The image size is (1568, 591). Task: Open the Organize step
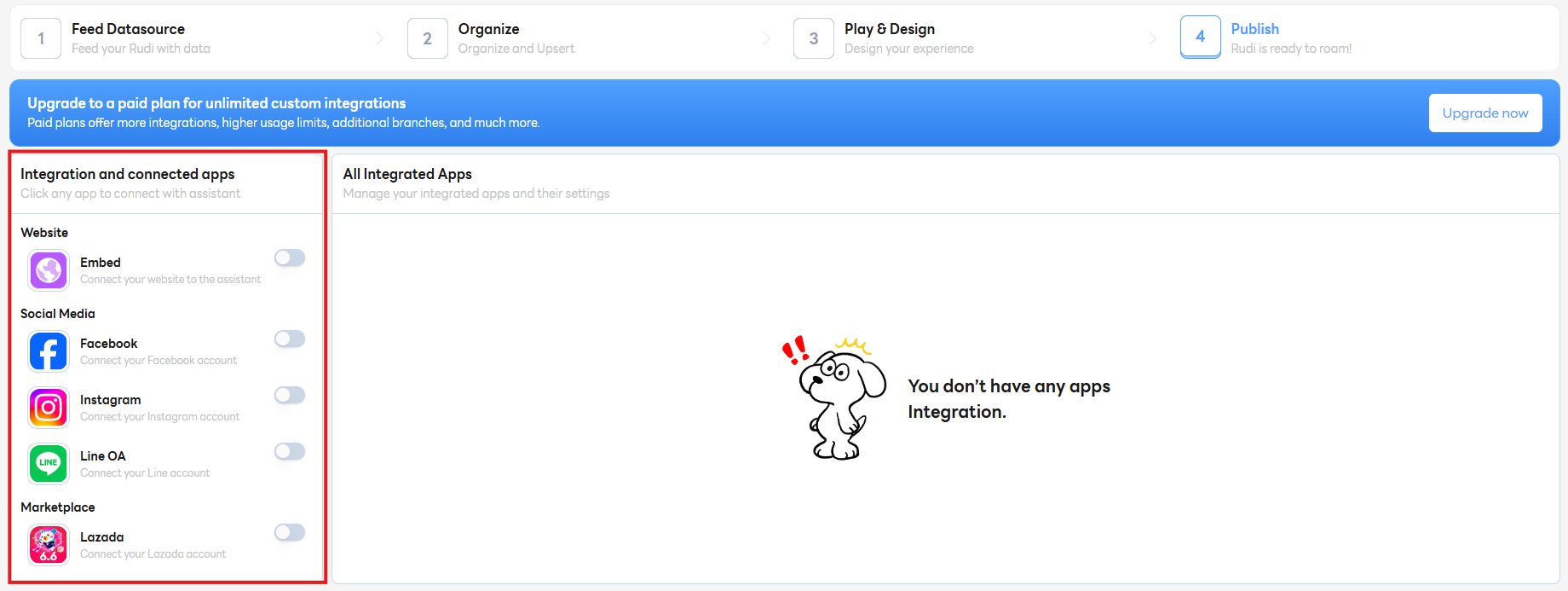point(488,29)
